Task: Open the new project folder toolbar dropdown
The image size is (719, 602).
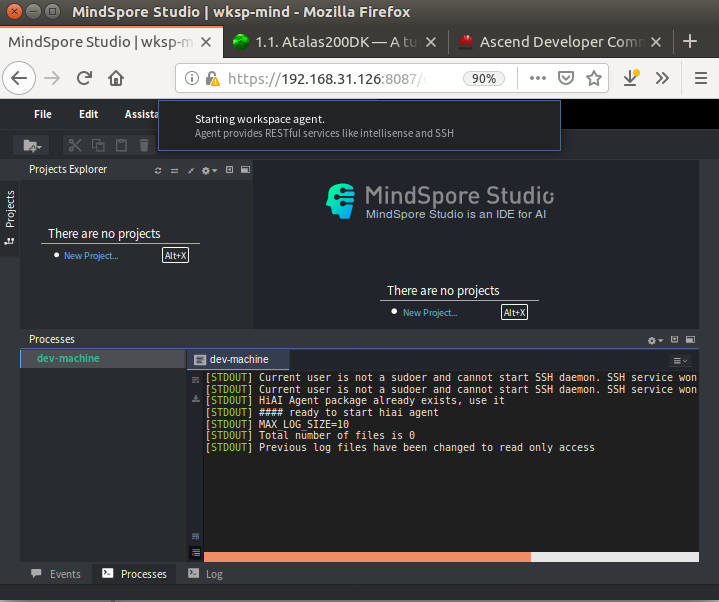Action: tap(32, 146)
